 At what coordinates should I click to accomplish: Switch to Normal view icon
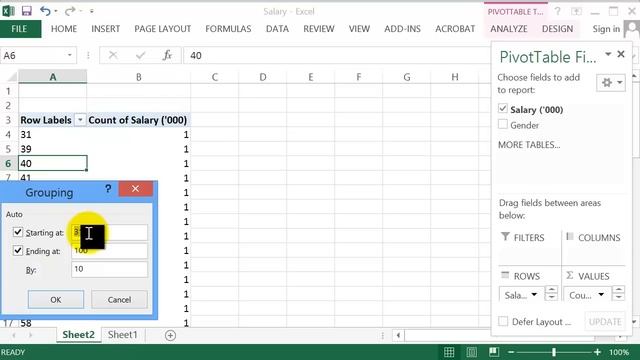tap(449, 352)
